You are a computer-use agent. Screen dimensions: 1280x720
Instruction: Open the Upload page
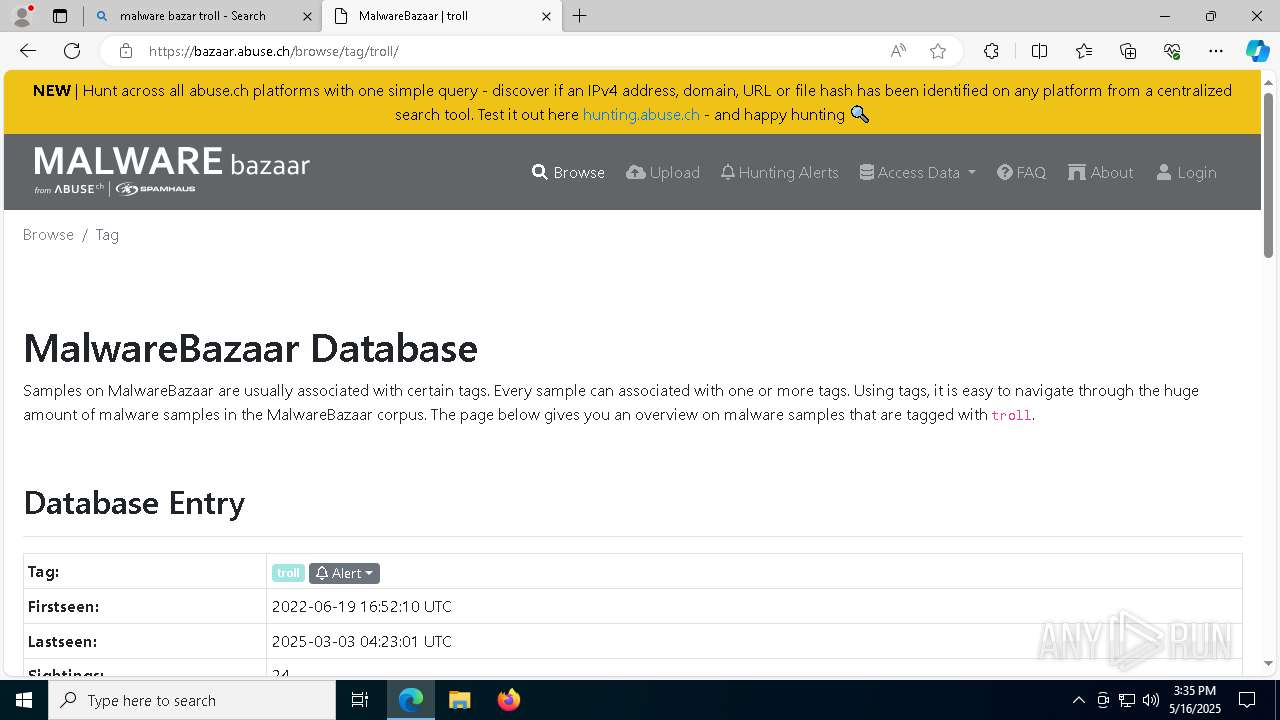point(663,172)
